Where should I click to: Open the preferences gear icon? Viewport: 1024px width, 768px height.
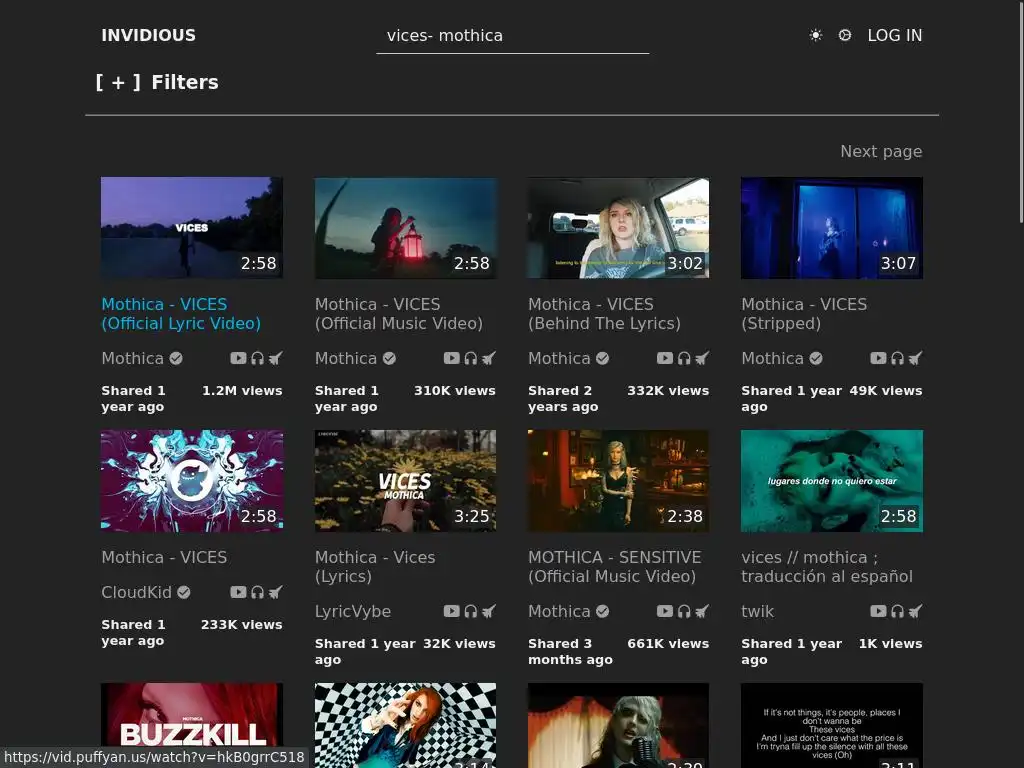[844, 35]
